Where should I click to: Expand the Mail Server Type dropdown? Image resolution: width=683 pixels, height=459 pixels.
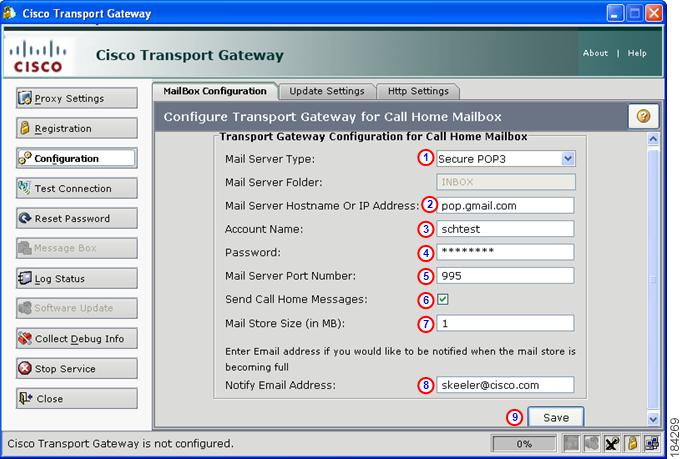pos(568,159)
